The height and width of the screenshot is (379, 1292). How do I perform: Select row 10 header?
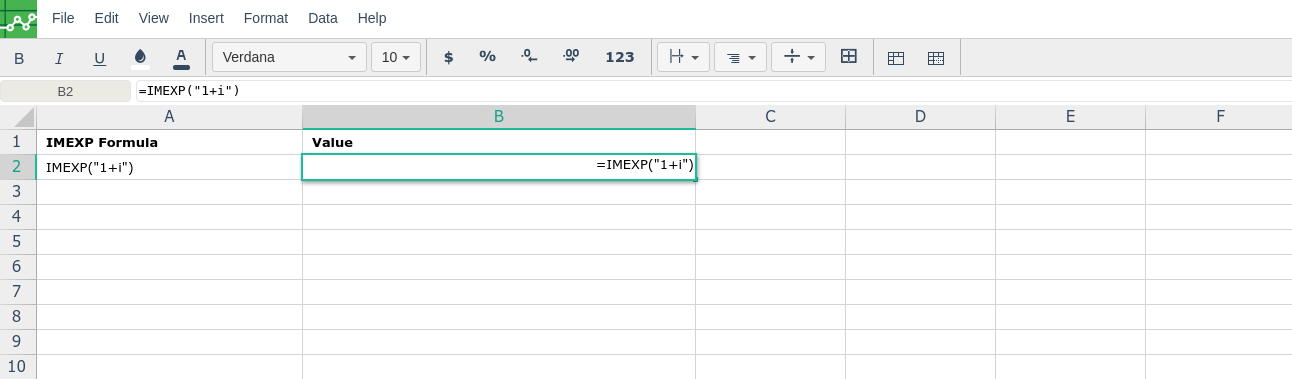(18, 367)
